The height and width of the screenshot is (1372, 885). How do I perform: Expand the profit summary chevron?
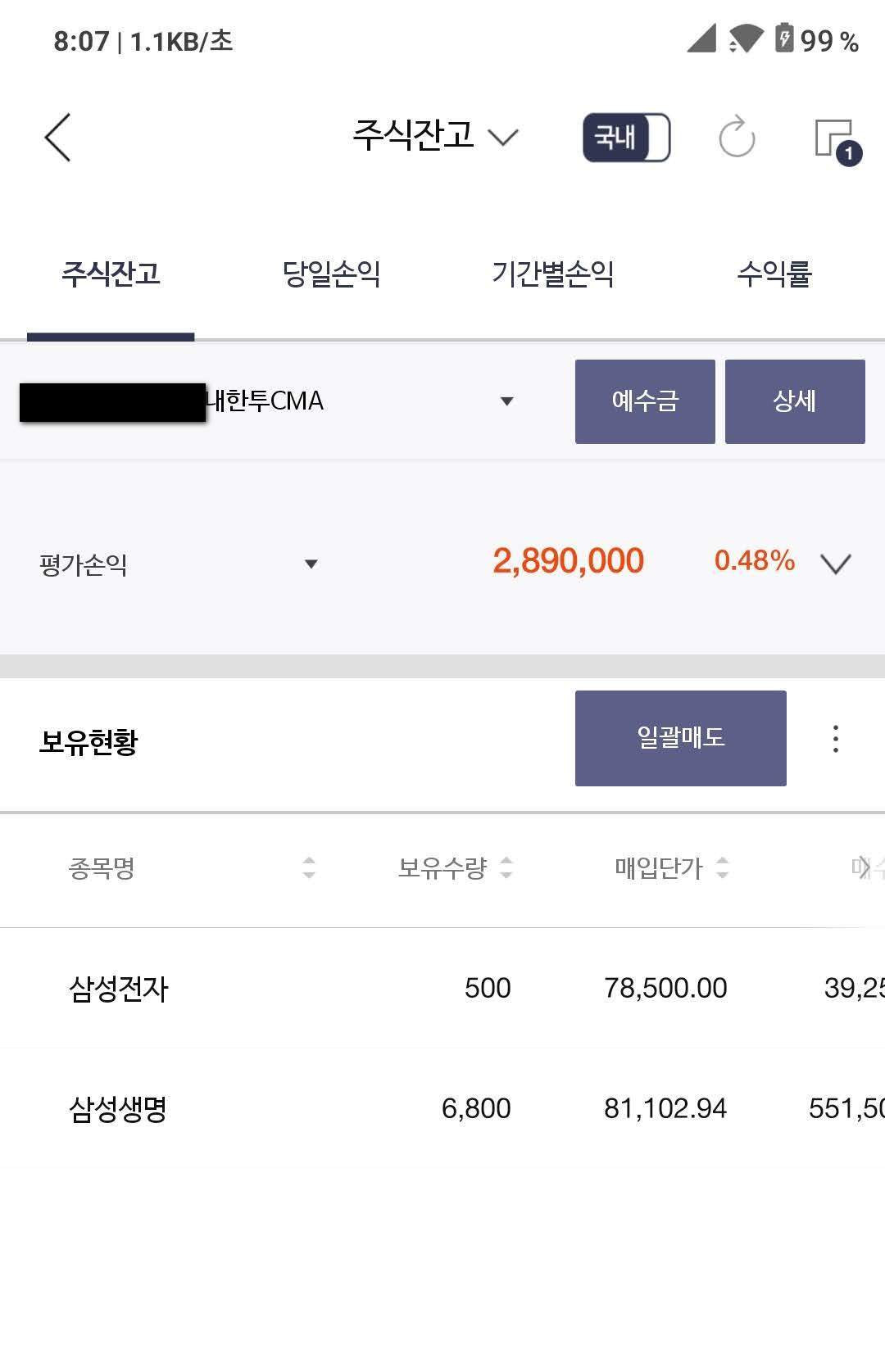(835, 564)
